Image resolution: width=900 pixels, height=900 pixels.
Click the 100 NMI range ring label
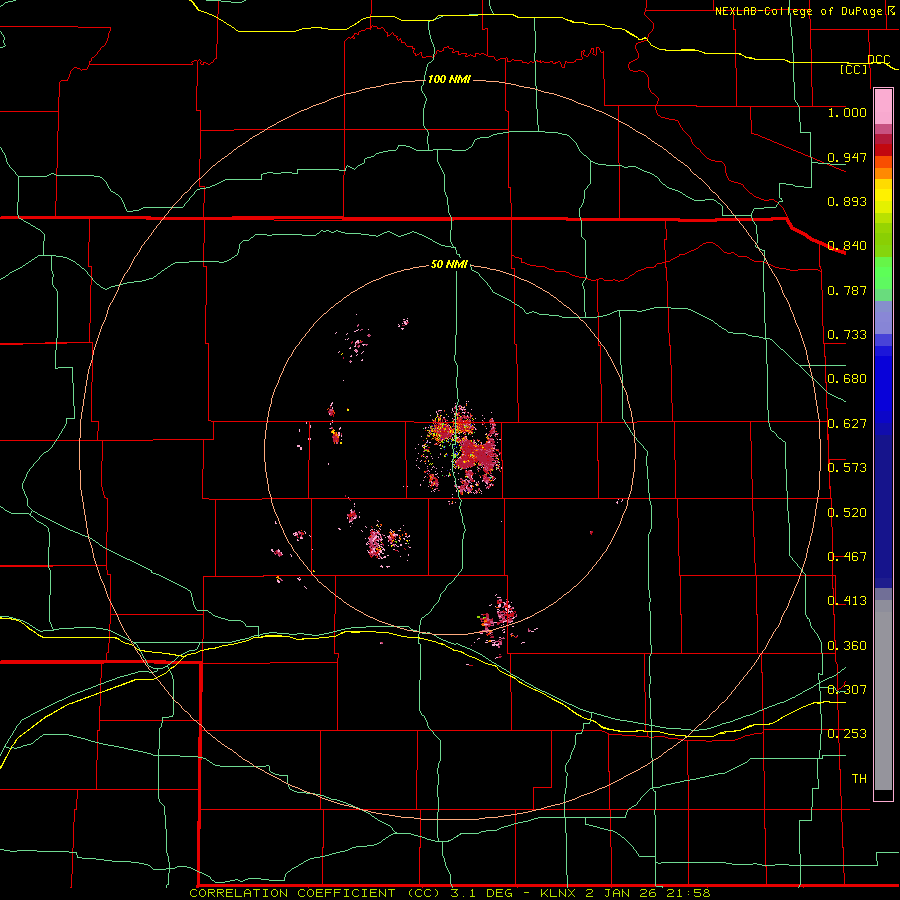click(449, 79)
